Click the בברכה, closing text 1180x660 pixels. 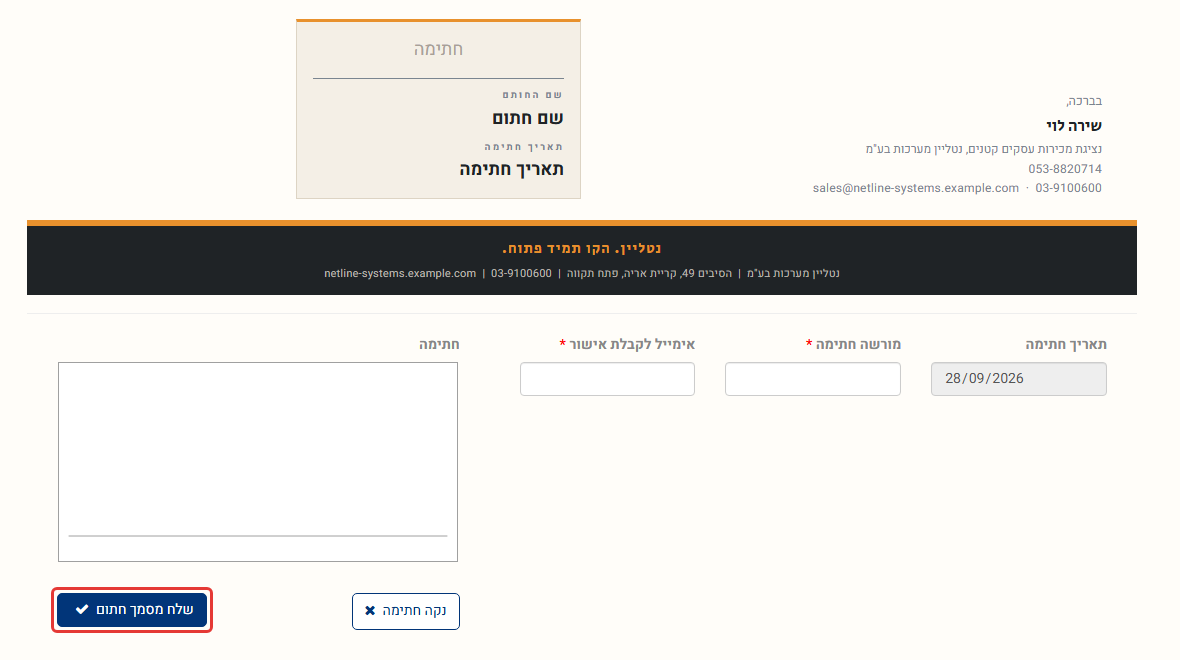(1084, 101)
